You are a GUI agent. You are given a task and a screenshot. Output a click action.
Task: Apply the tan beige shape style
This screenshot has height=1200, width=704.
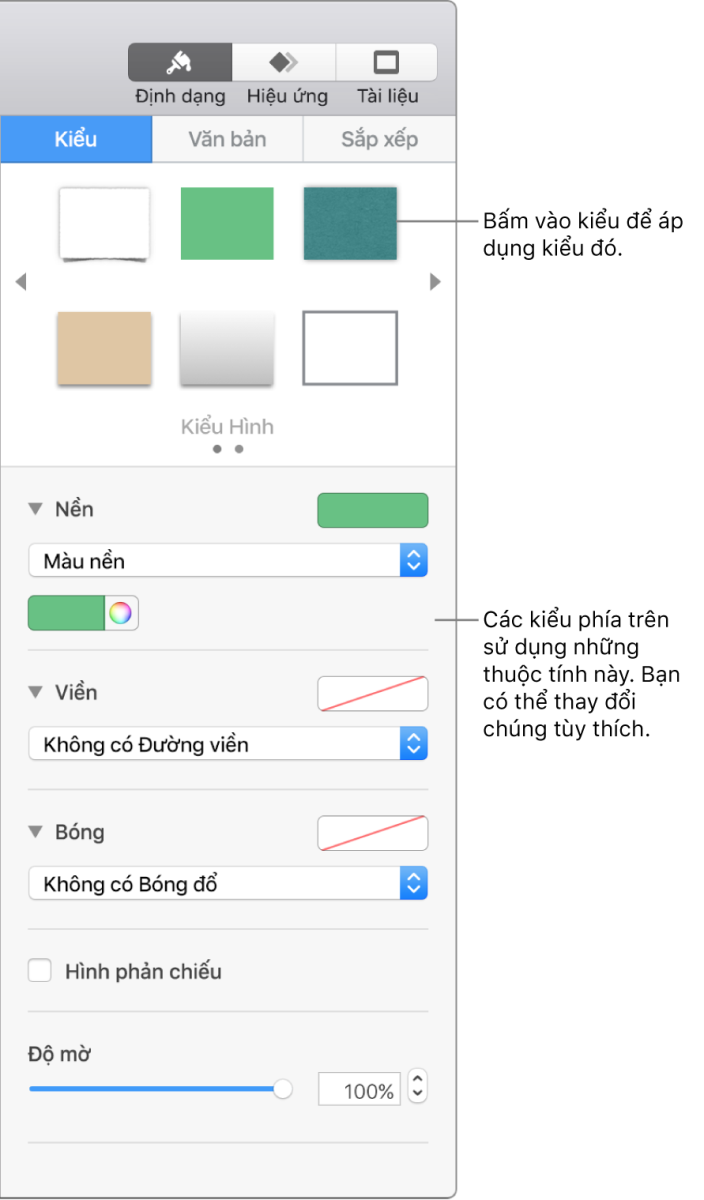tap(104, 348)
